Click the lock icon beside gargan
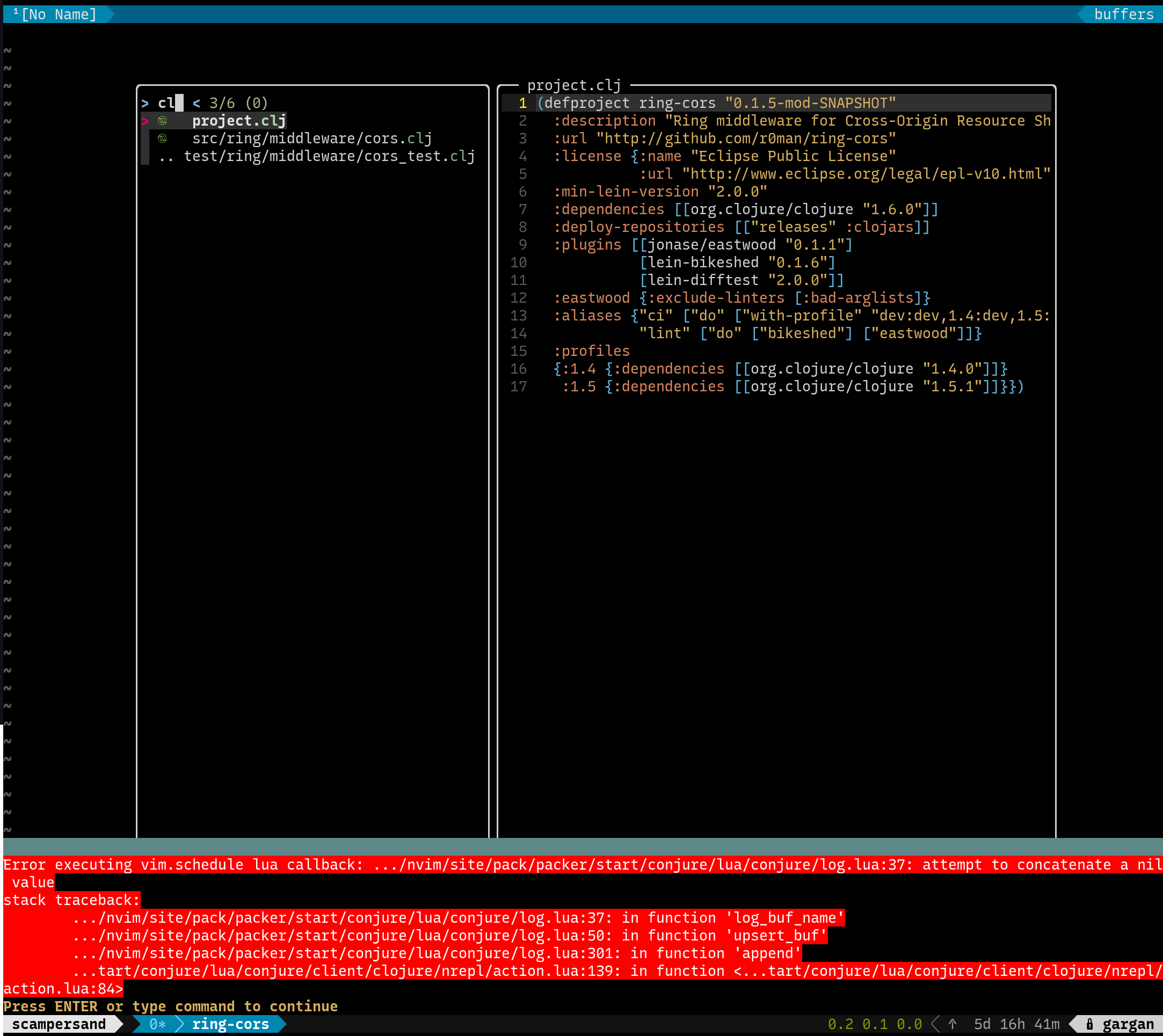This screenshot has height=1036, width=1163. click(x=1089, y=1024)
